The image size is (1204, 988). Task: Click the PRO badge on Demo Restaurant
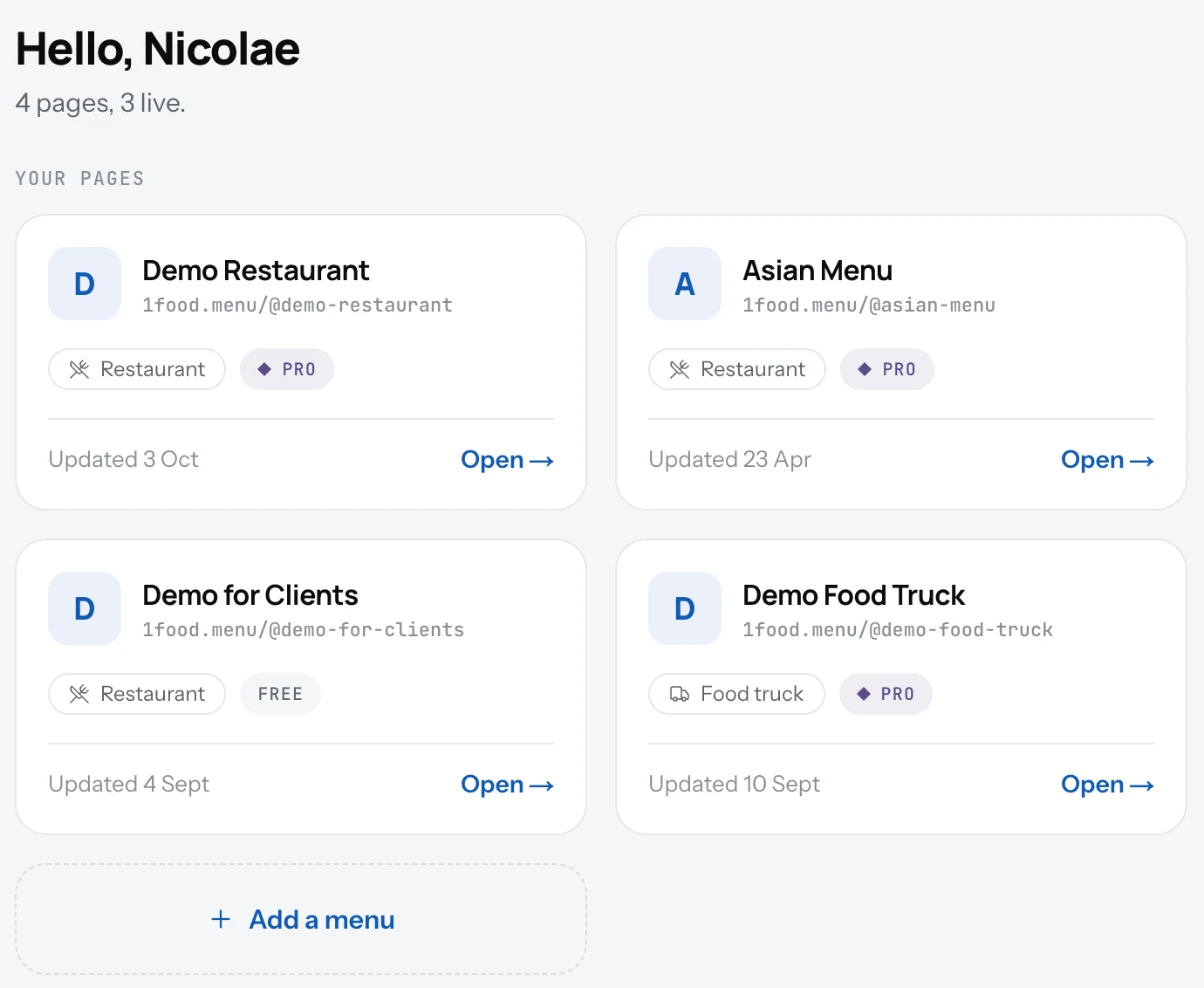pos(287,369)
